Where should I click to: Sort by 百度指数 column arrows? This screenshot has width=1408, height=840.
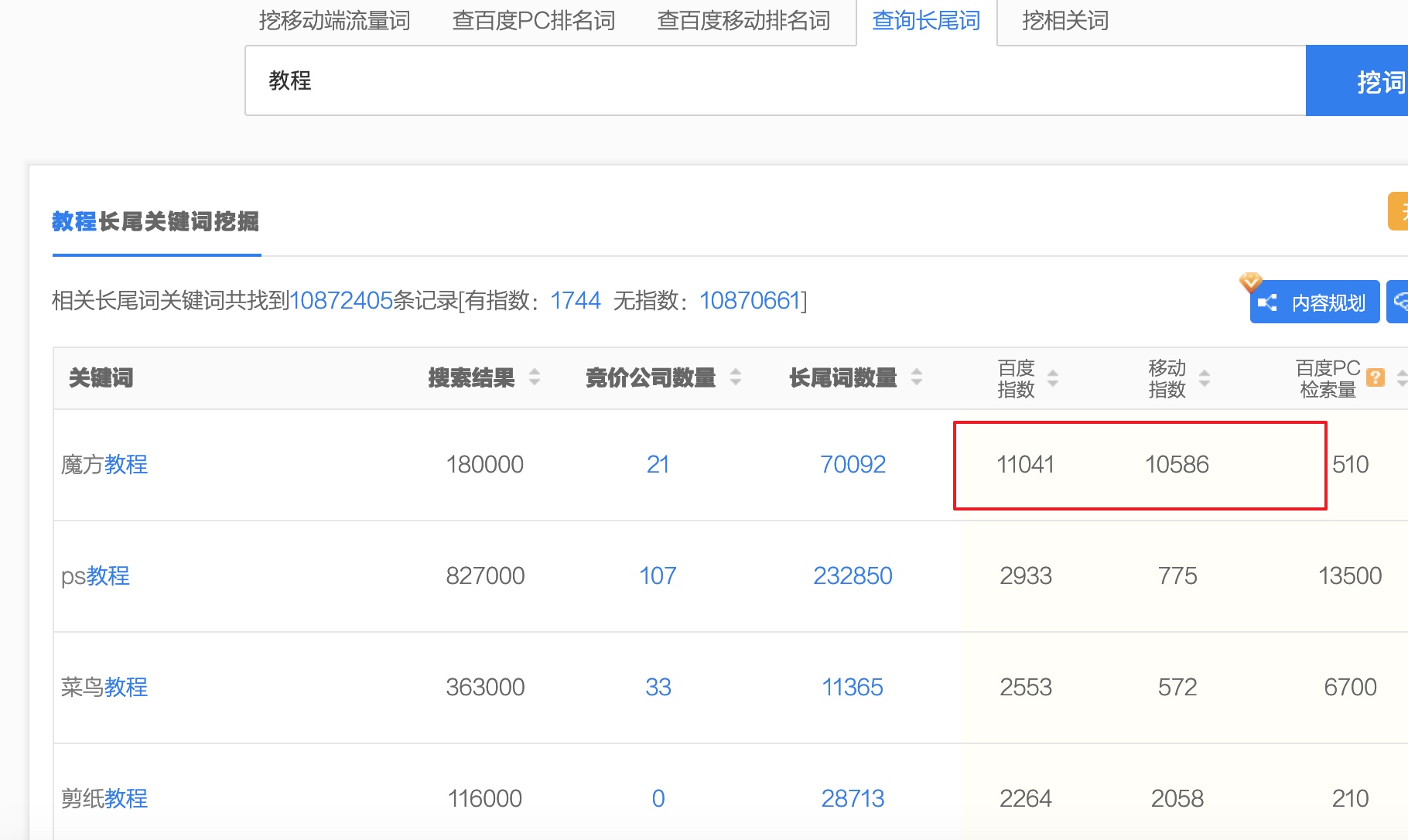pyautogui.click(x=1053, y=378)
